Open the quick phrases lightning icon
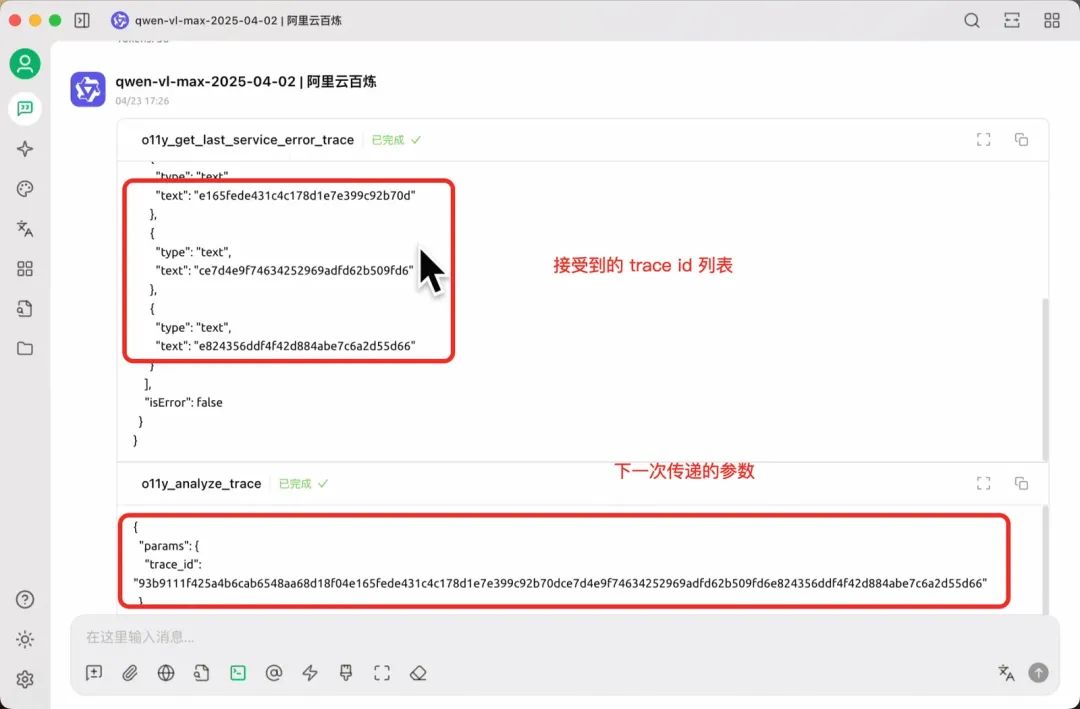This screenshot has width=1080, height=709. (x=310, y=673)
